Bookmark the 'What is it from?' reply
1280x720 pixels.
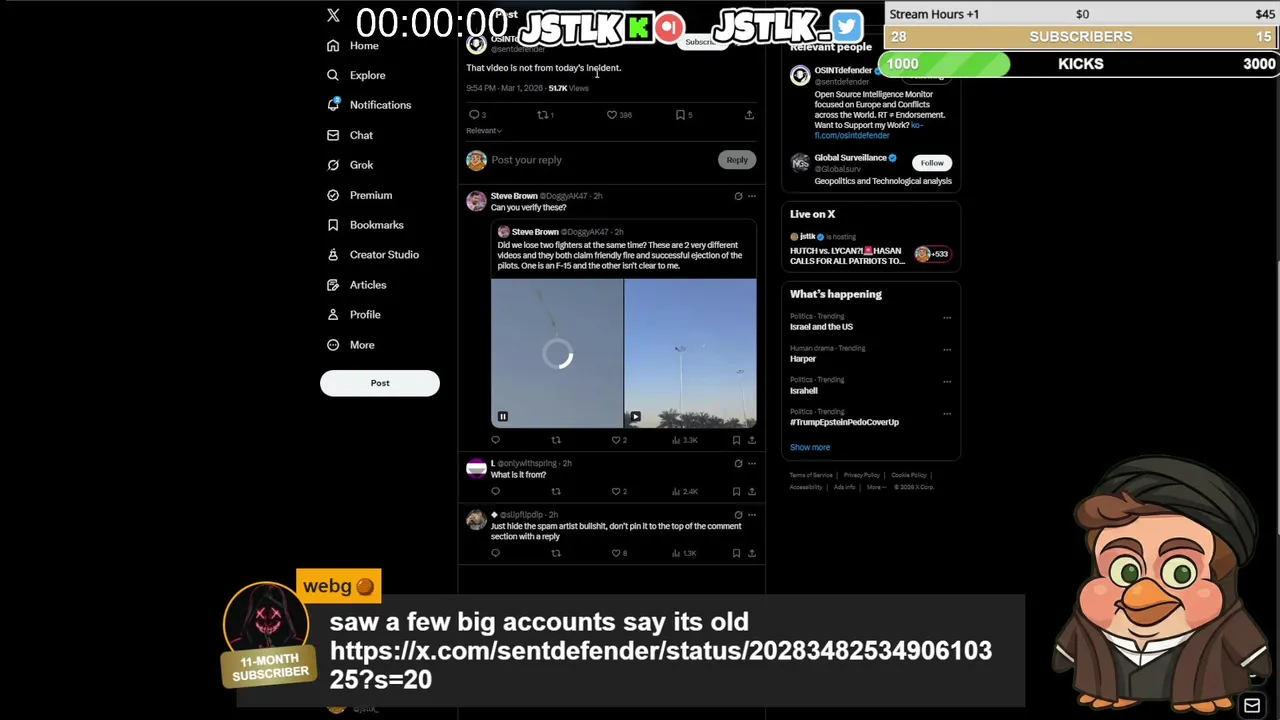tap(736, 492)
